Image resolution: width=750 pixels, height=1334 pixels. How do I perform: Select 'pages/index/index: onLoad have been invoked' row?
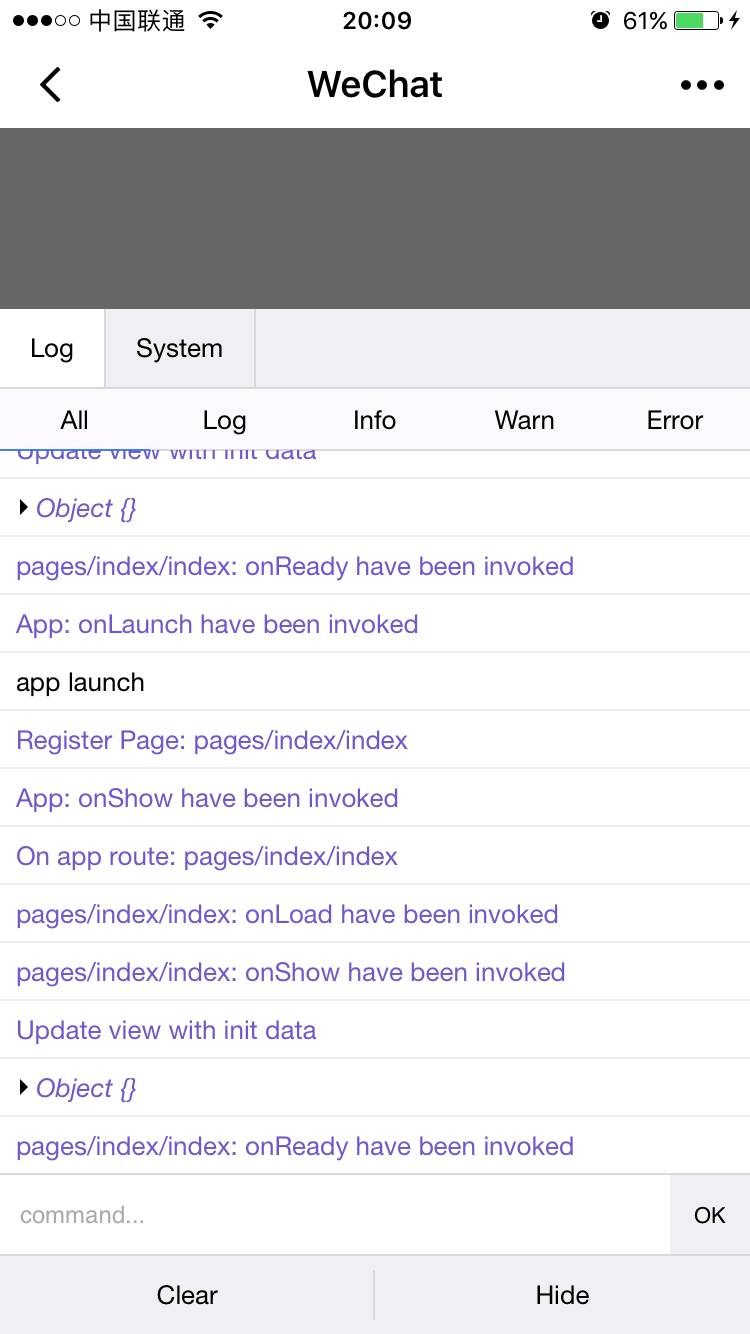(x=375, y=914)
